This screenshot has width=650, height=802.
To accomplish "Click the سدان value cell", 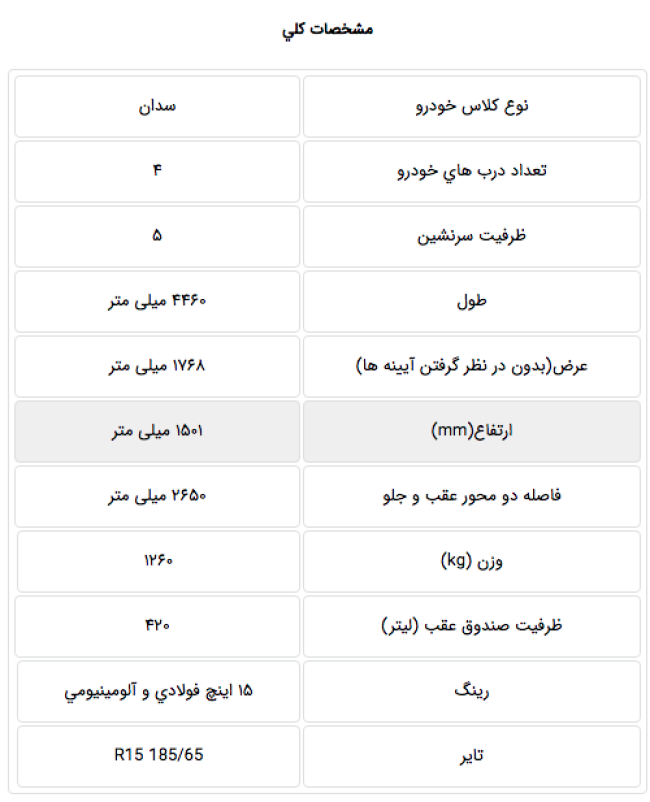I will (x=158, y=106).
